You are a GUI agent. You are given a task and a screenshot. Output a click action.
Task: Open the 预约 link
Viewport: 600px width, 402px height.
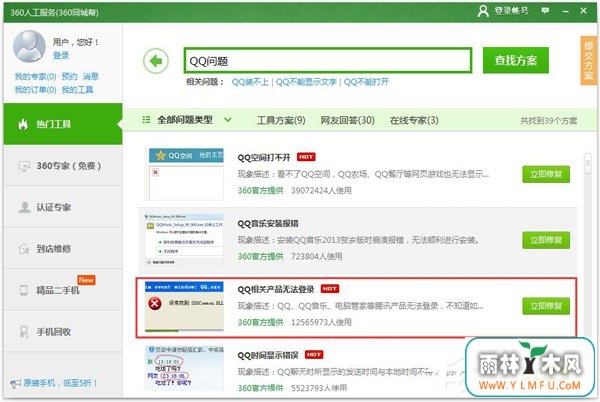69,76
